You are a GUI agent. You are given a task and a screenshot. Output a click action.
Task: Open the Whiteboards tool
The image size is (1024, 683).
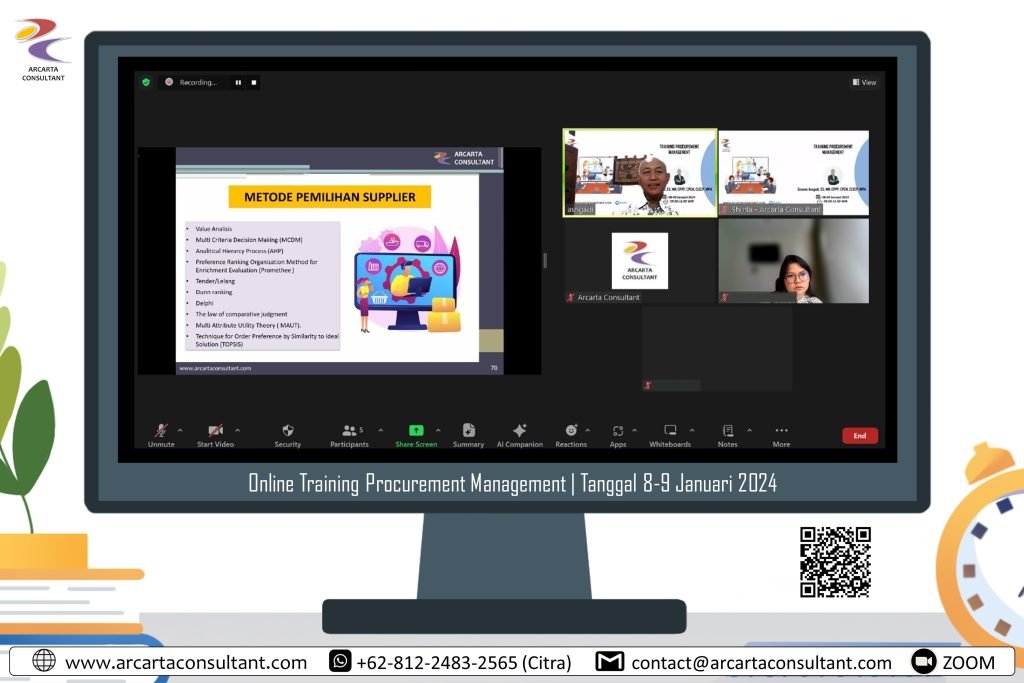[670, 431]
